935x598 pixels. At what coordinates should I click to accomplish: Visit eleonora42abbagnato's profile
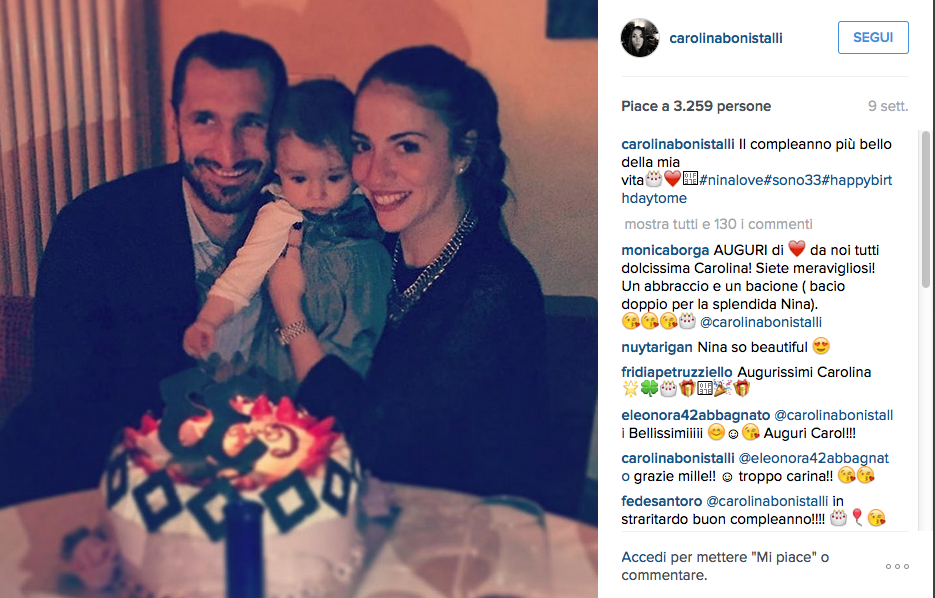point(695,415)
